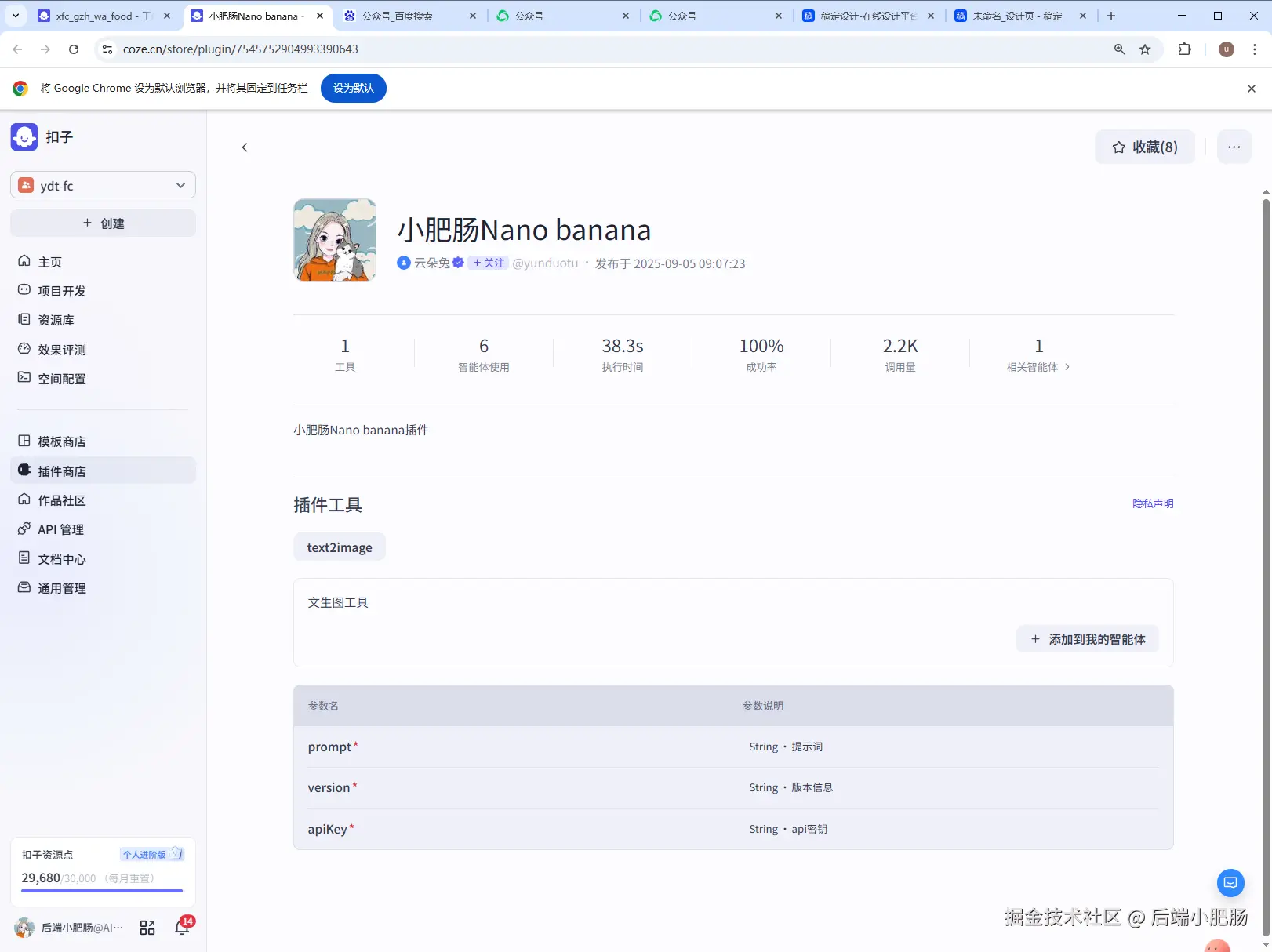Close the 小肥肠Nano banana tab
The height and width of the screenshot is (952, 1272).
[320, 16]
